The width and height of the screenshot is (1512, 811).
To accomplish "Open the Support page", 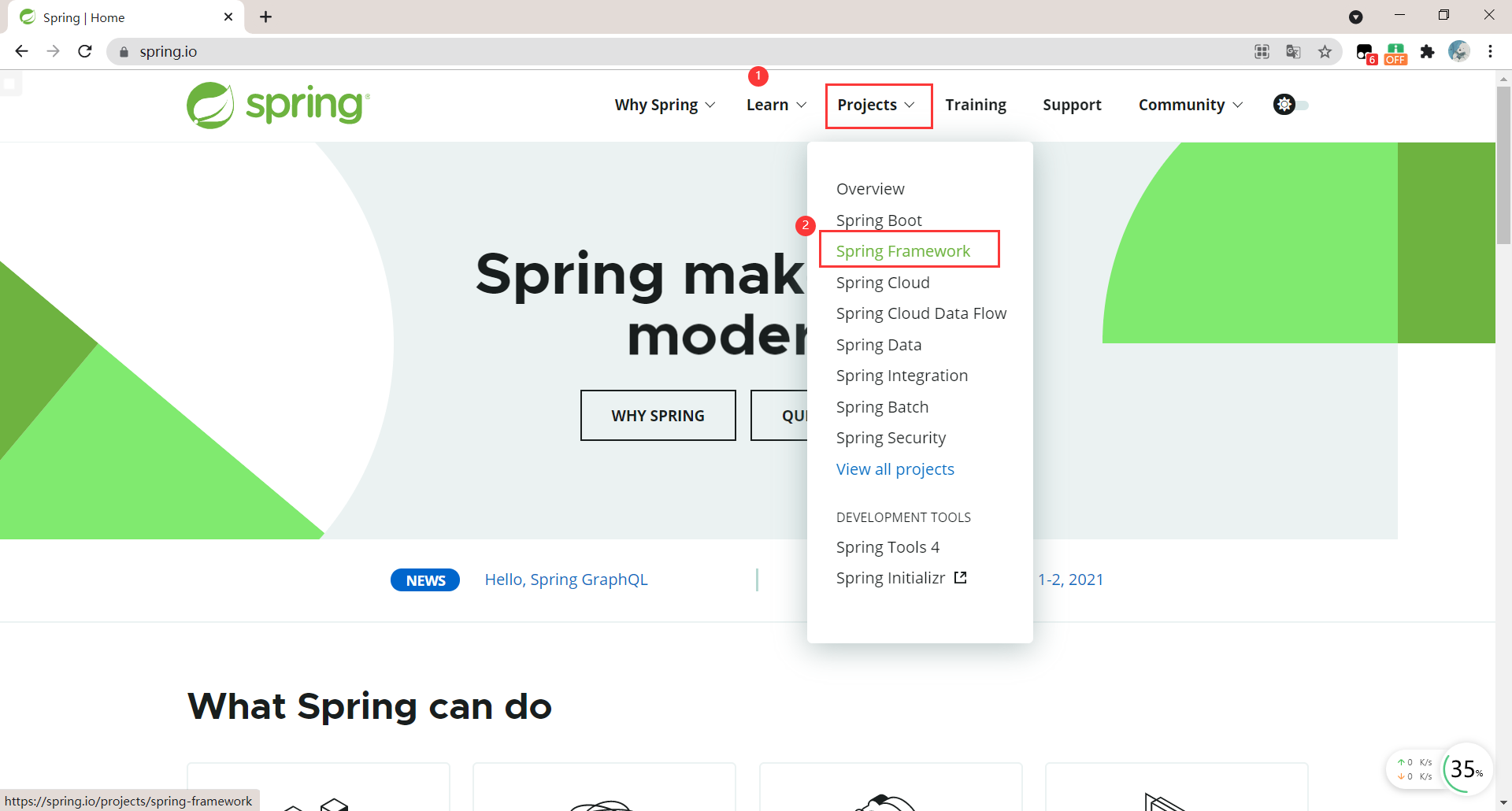I will (1072, 105).
